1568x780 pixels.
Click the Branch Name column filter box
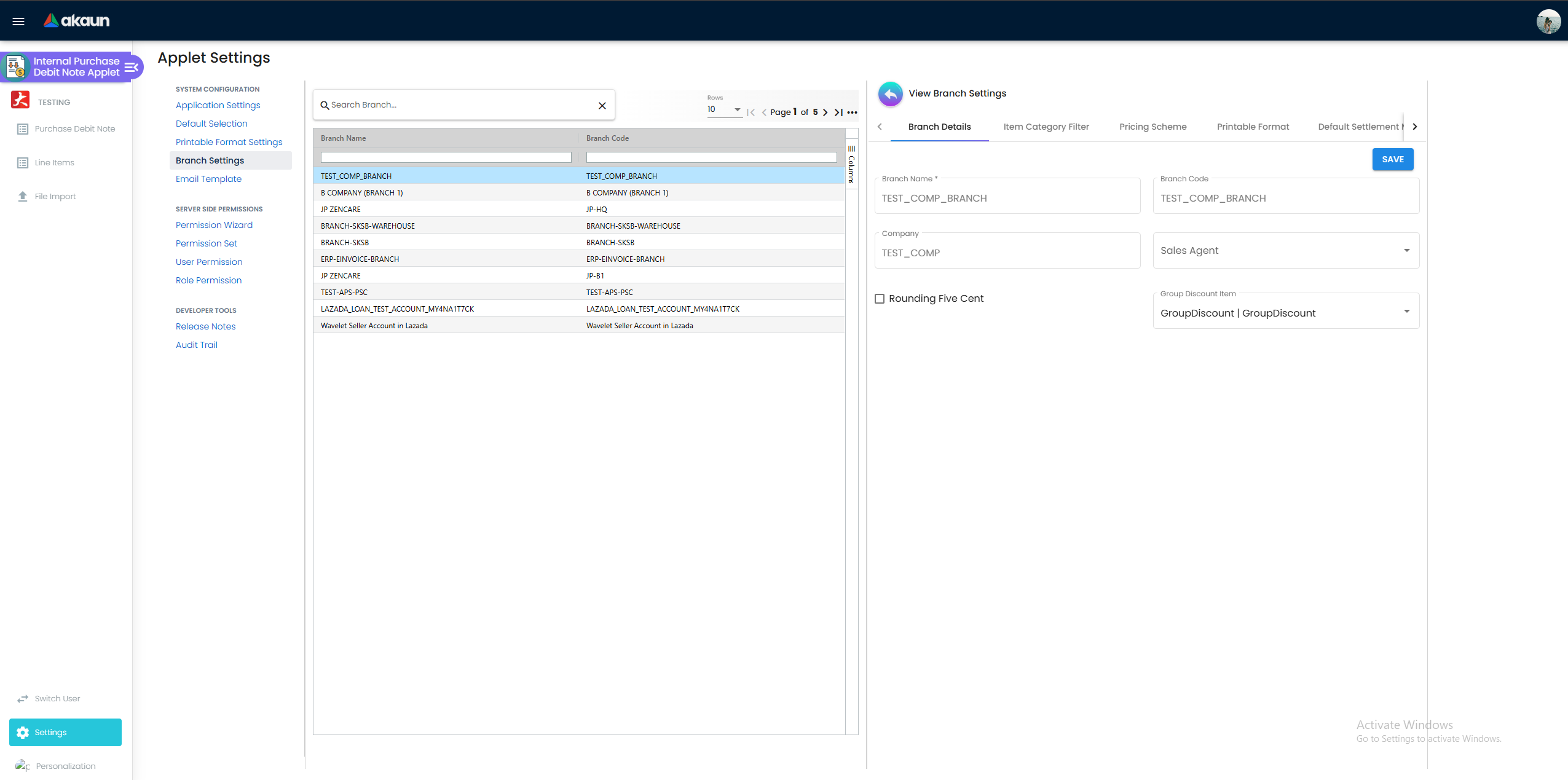[x=446, y=158]
